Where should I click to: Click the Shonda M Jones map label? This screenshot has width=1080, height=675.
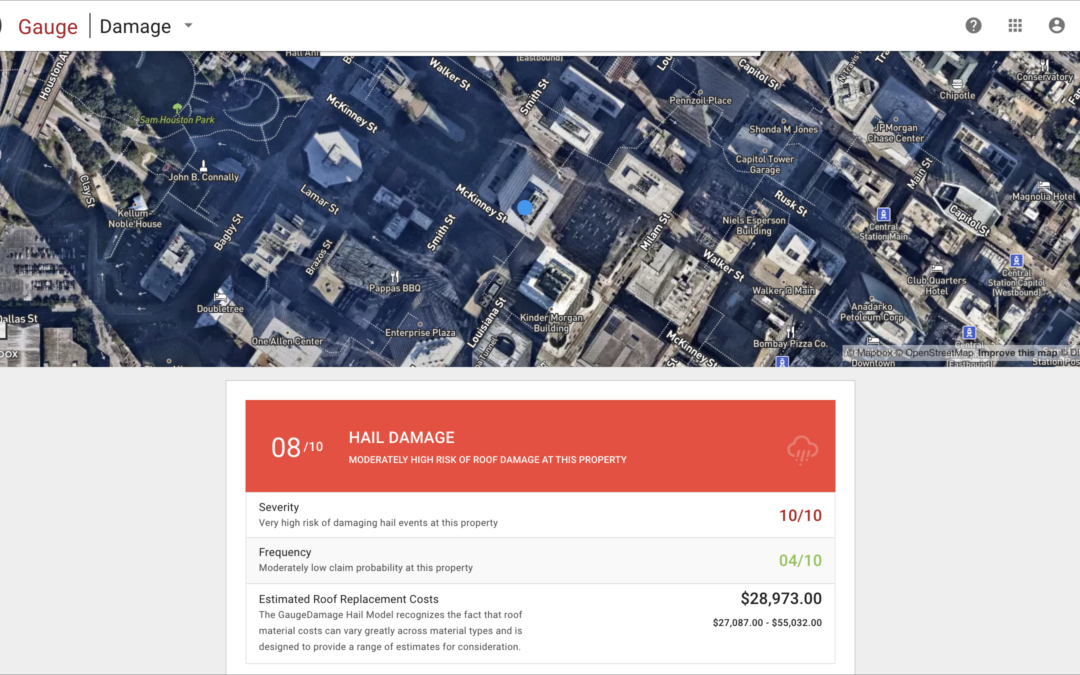click(784, 129)
